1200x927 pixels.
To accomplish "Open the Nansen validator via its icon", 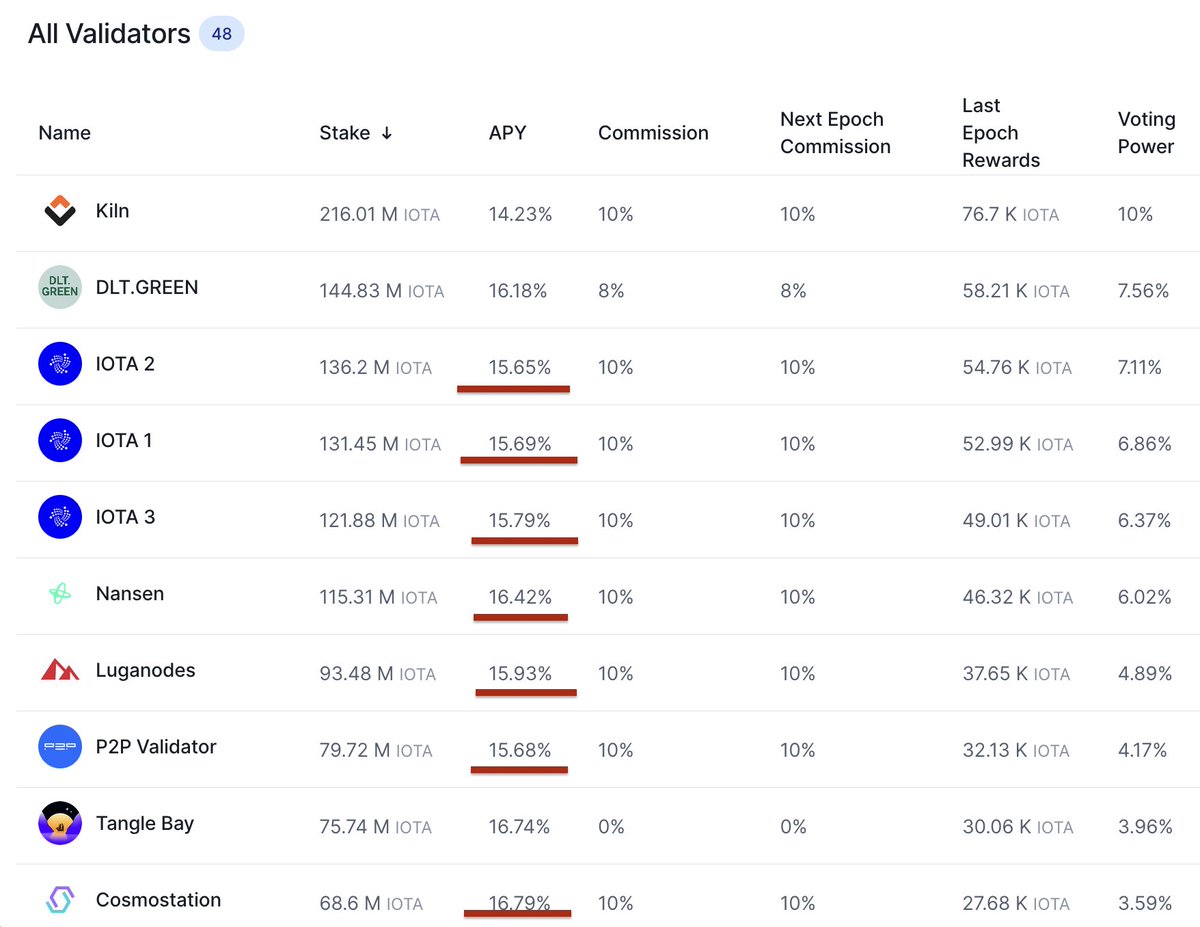I will coord(59,594).
